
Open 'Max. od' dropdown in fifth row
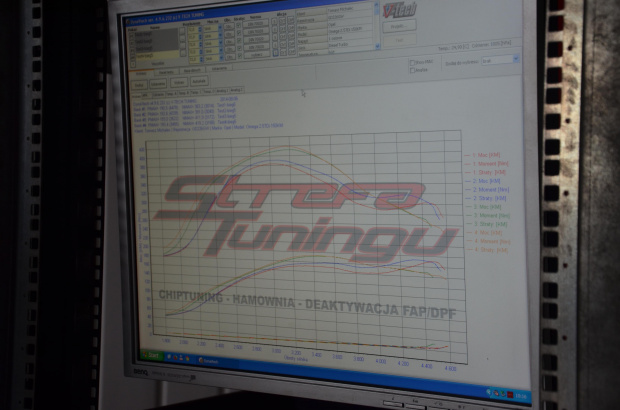click(221, 58)
